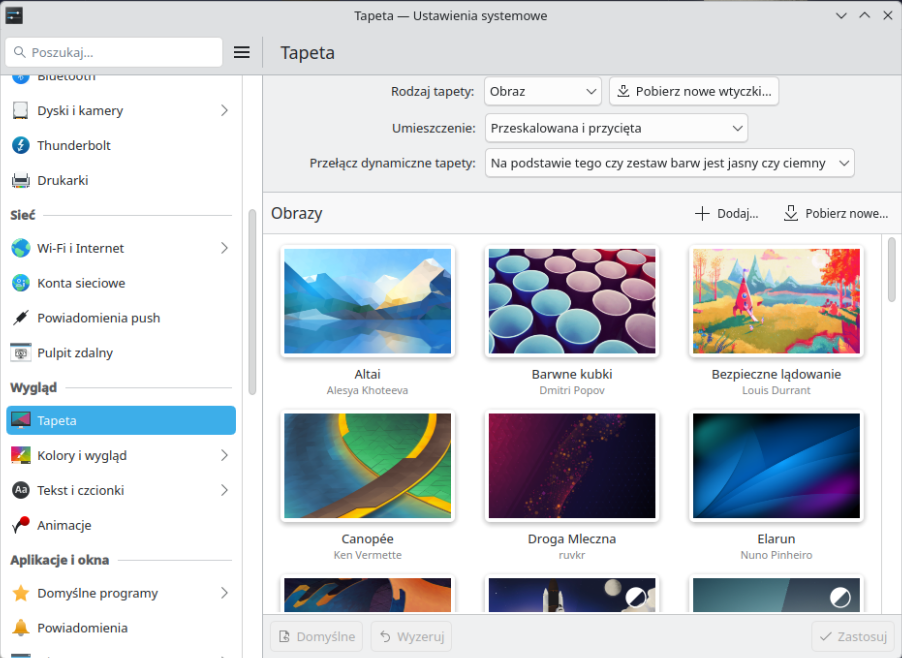Viewport: 902px width, 658px height.
Task: Click the Powiadomienia bell icon
Action: coord(21,628)
